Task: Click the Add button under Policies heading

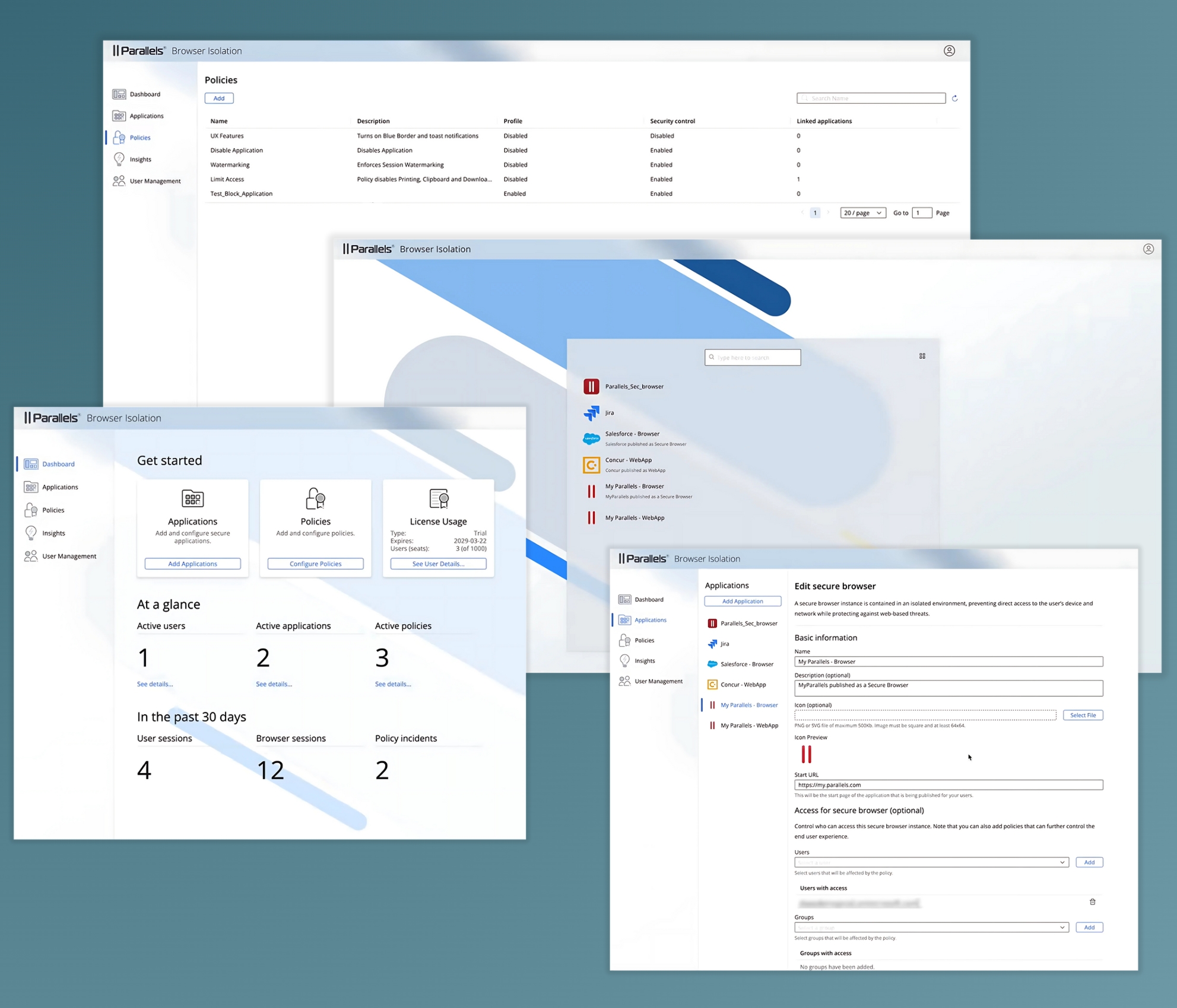Action: (219, 98)
